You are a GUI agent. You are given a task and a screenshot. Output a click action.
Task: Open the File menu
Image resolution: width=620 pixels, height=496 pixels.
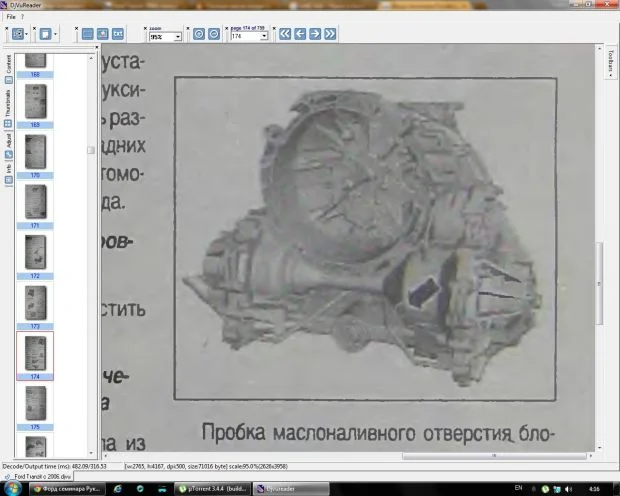pos(10,17)
